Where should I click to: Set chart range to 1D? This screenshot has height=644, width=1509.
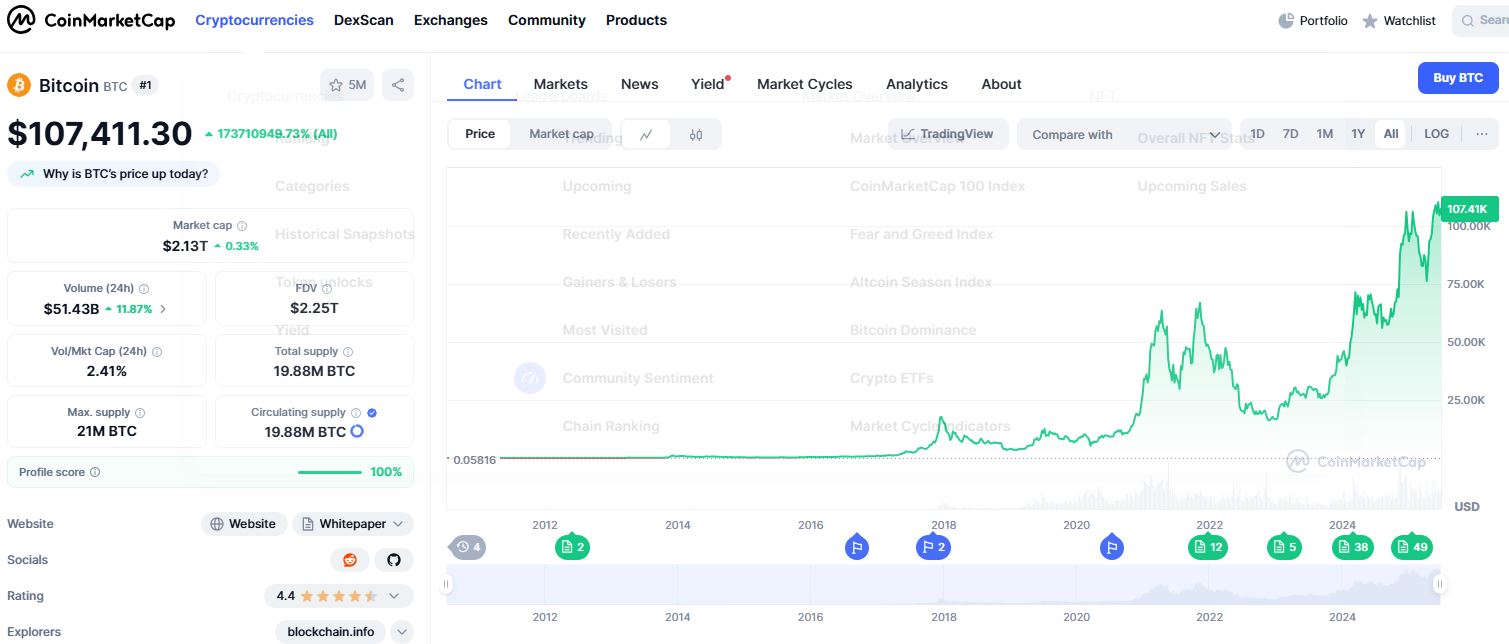1258,134
